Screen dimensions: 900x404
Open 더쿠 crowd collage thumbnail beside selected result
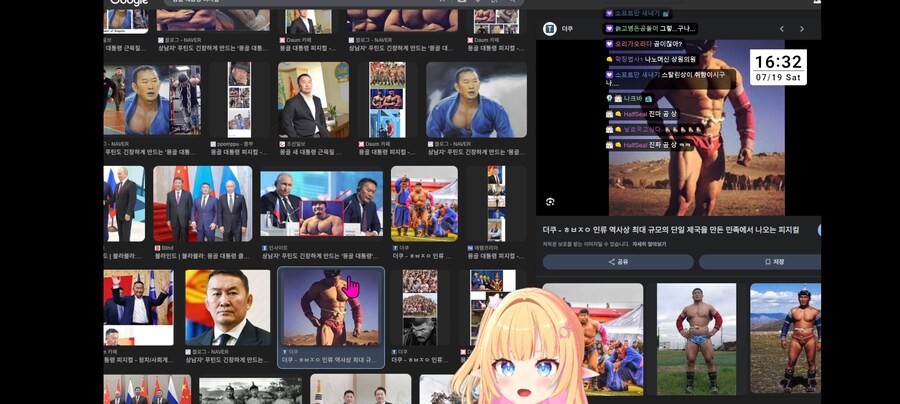click(x=420, y=308)
